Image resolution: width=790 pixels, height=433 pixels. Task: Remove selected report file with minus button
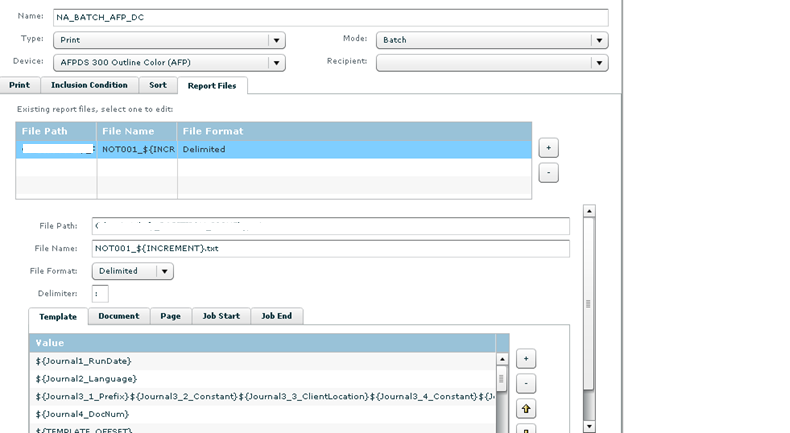coord(548,173)
